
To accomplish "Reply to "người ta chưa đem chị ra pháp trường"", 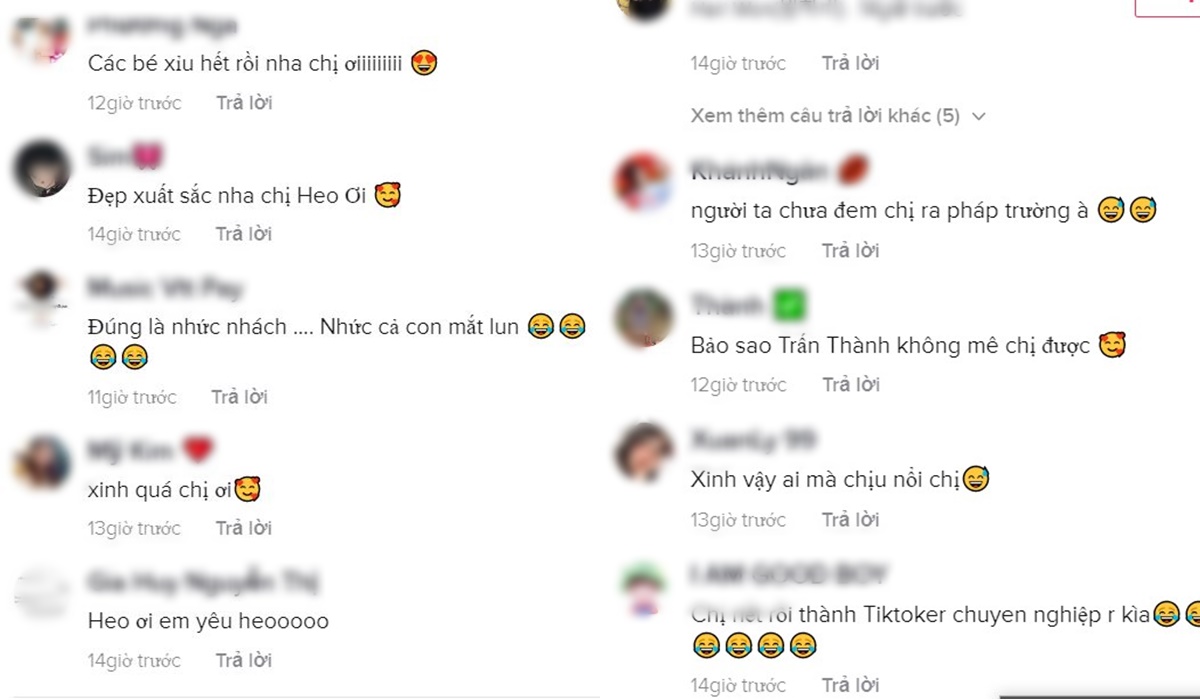I will pyautogui.click(x=850, y=250).
